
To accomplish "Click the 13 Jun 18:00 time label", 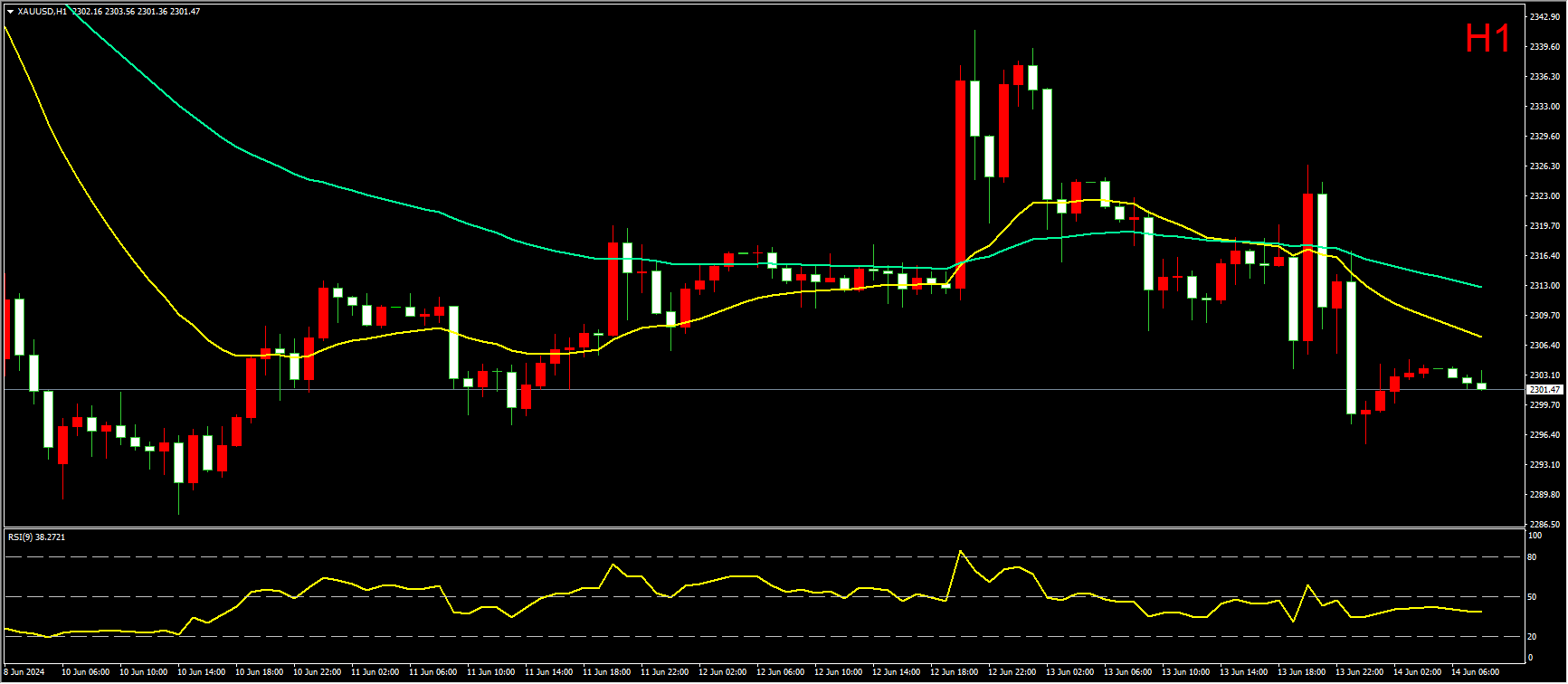I will (x=1302, y=672).
